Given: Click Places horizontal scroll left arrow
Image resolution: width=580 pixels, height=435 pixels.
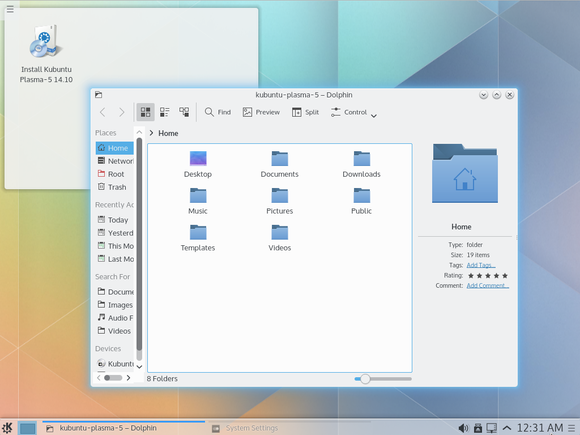Looking at the screenshot, I should [x=98, y=378].
